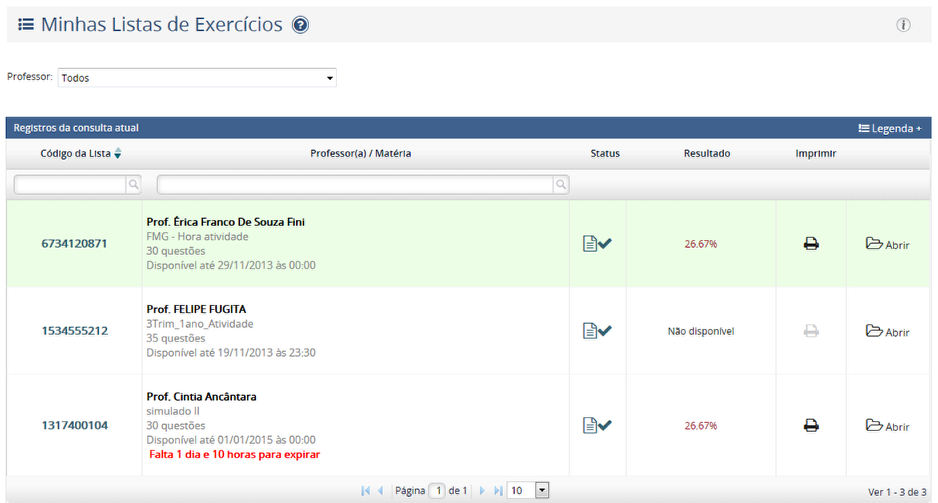Click search icon in Código da Lista filter

133,185
